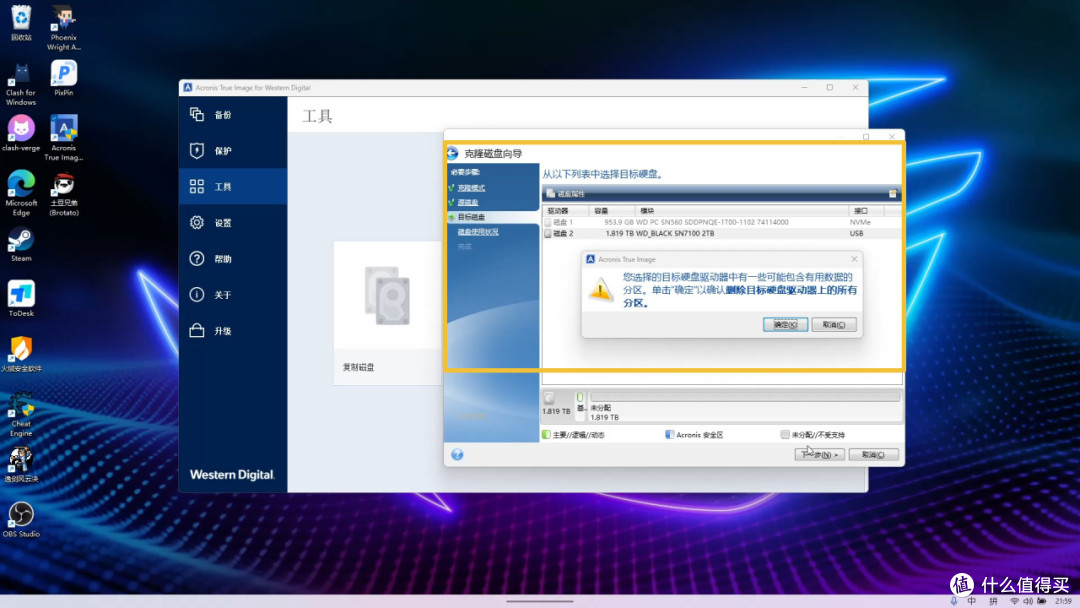Go to 源磁盘 source disk step
Viewport: 1080px width, 608px height.
pos(468,202)
